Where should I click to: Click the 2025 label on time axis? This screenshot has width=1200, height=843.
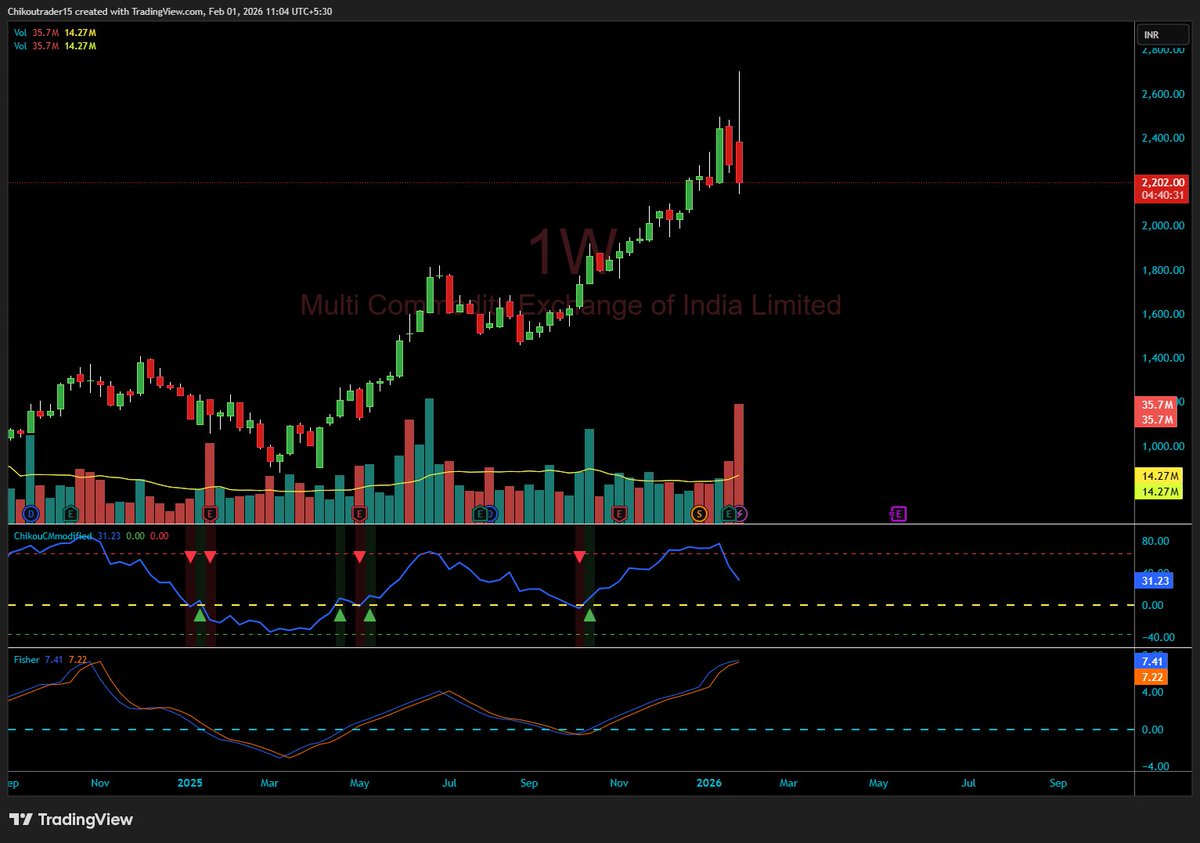pos(190,783)
